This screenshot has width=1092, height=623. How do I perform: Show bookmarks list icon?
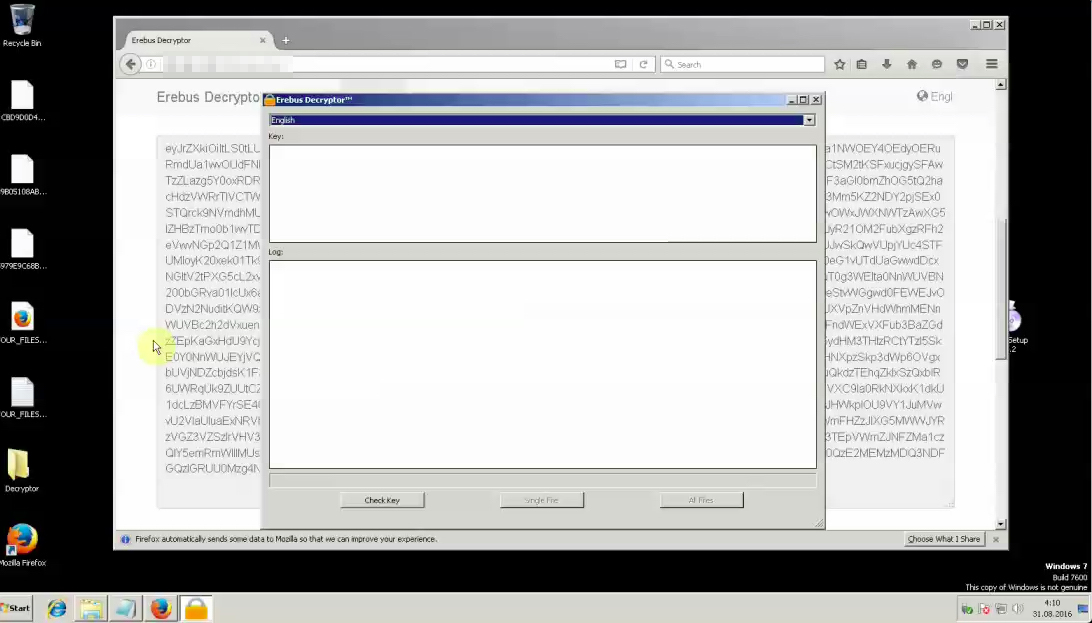pyautogui.click(x=861, y=64)
